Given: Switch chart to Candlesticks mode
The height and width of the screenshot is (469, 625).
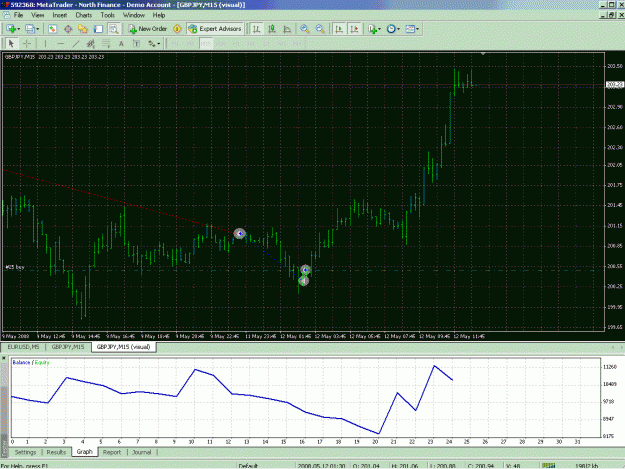Looking at the screenshot, I should 272,29.
